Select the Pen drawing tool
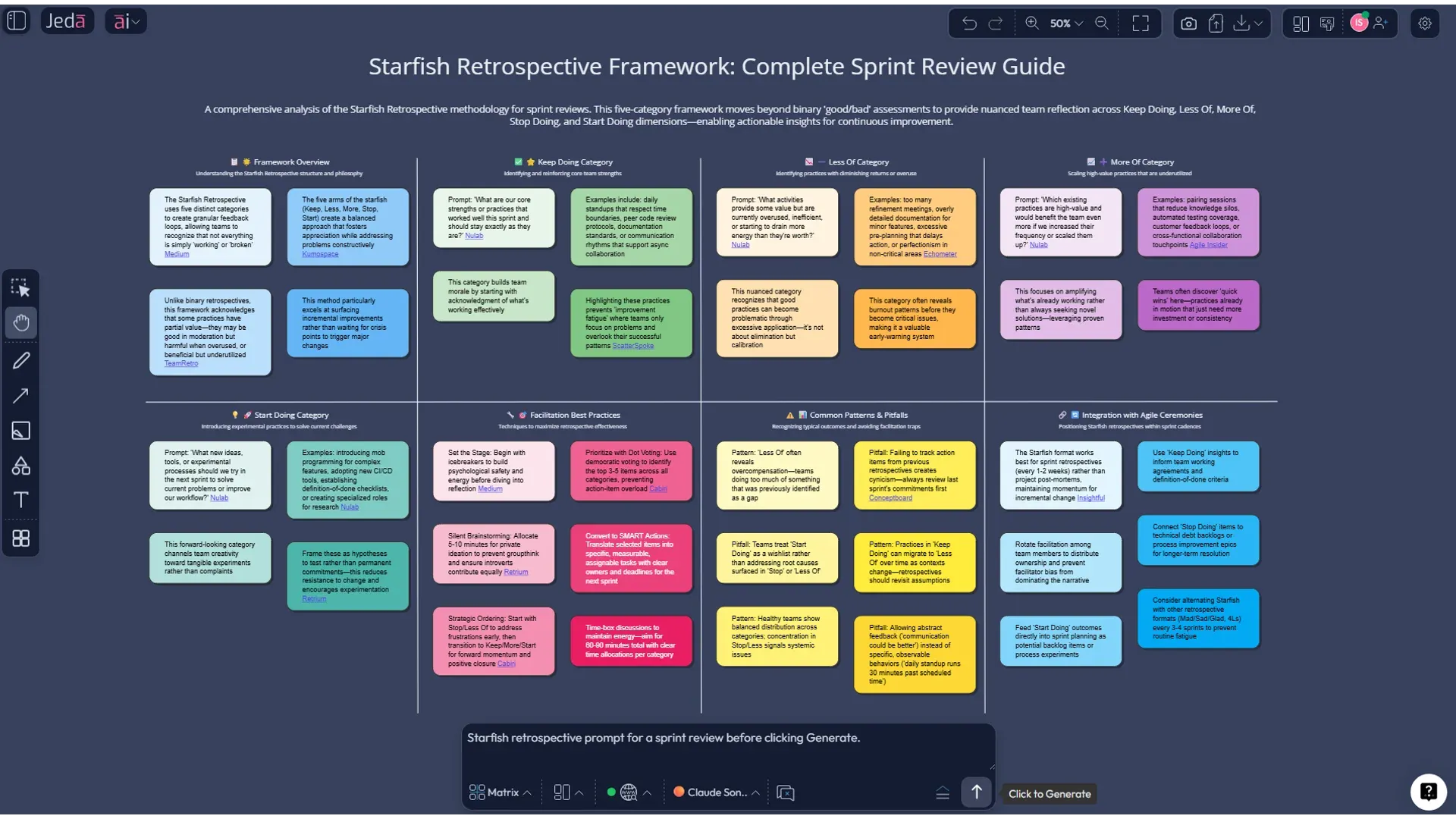This screenshot has width=1456, height=819. tap(20, 359)
